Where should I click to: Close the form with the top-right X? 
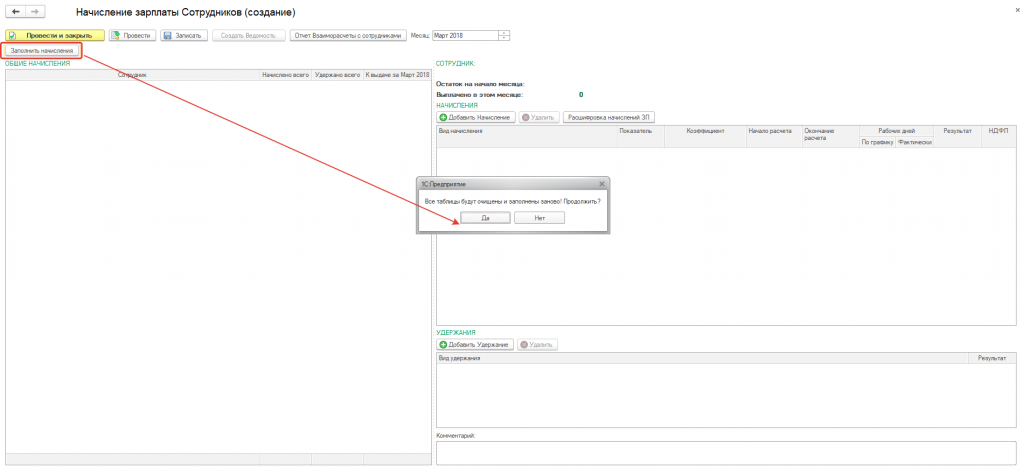coord(1016,10)
